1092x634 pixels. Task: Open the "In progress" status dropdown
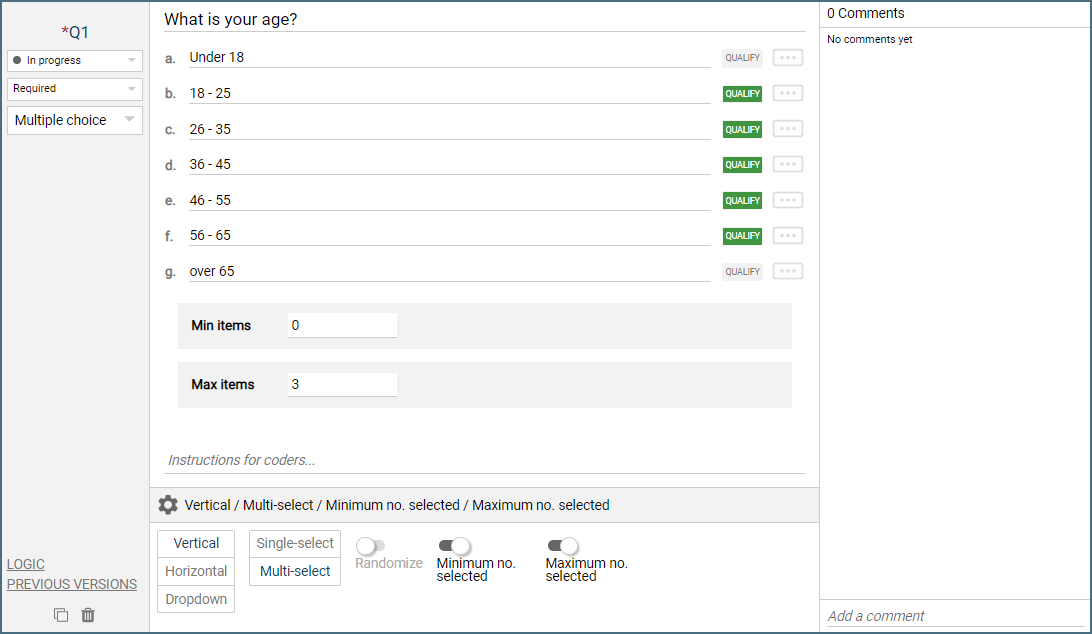pyautogui.click(x=75, y=61)
